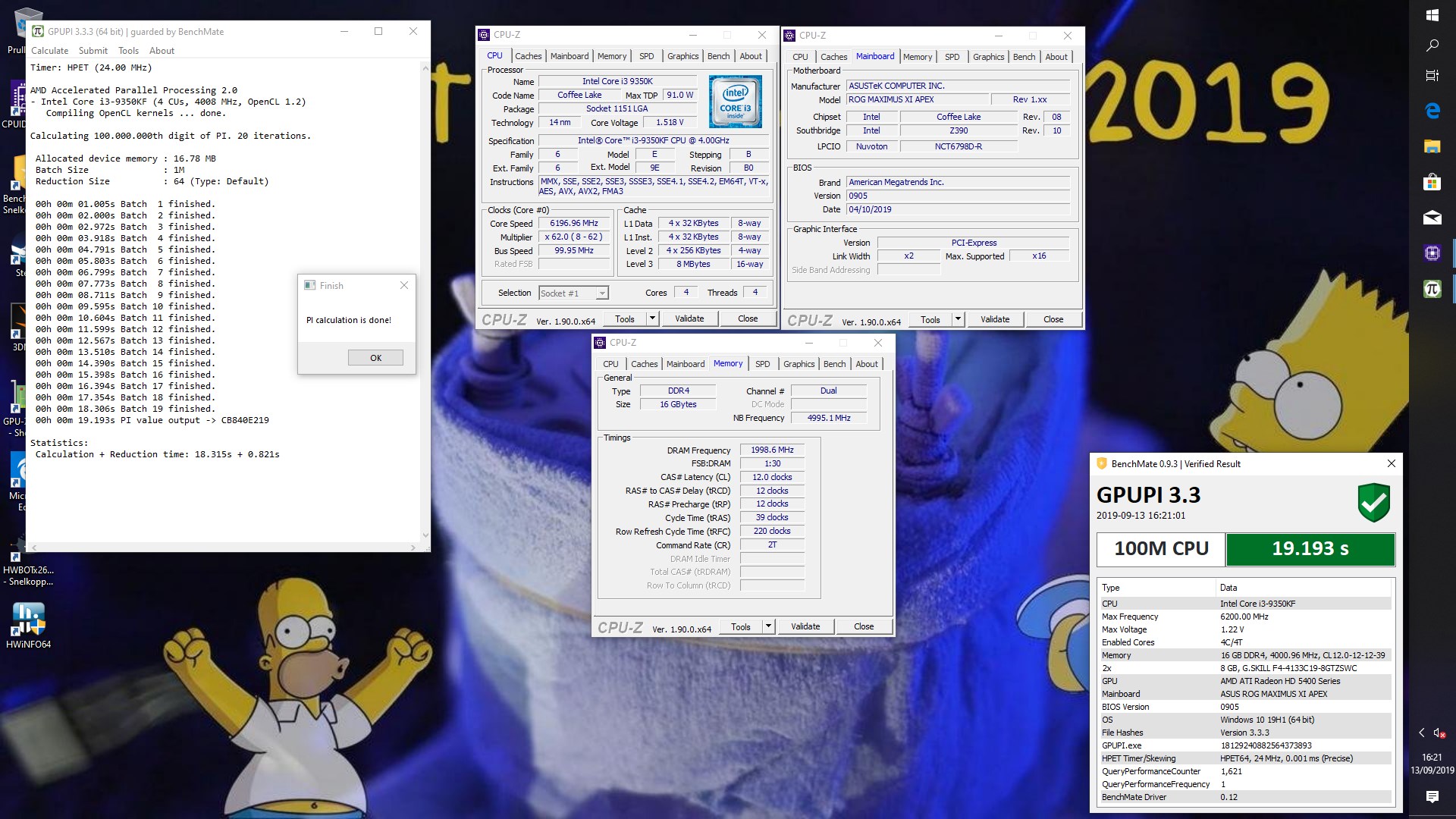Click Validate in CPU-Z Mainboard window

994,319
